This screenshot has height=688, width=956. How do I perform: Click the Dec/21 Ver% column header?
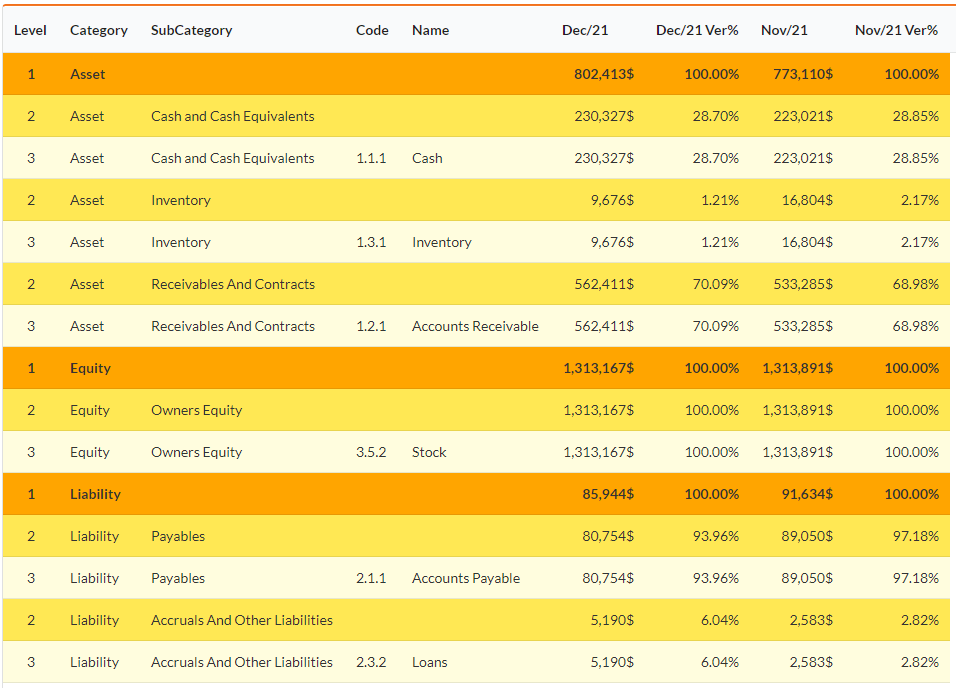tap(697, 30)
